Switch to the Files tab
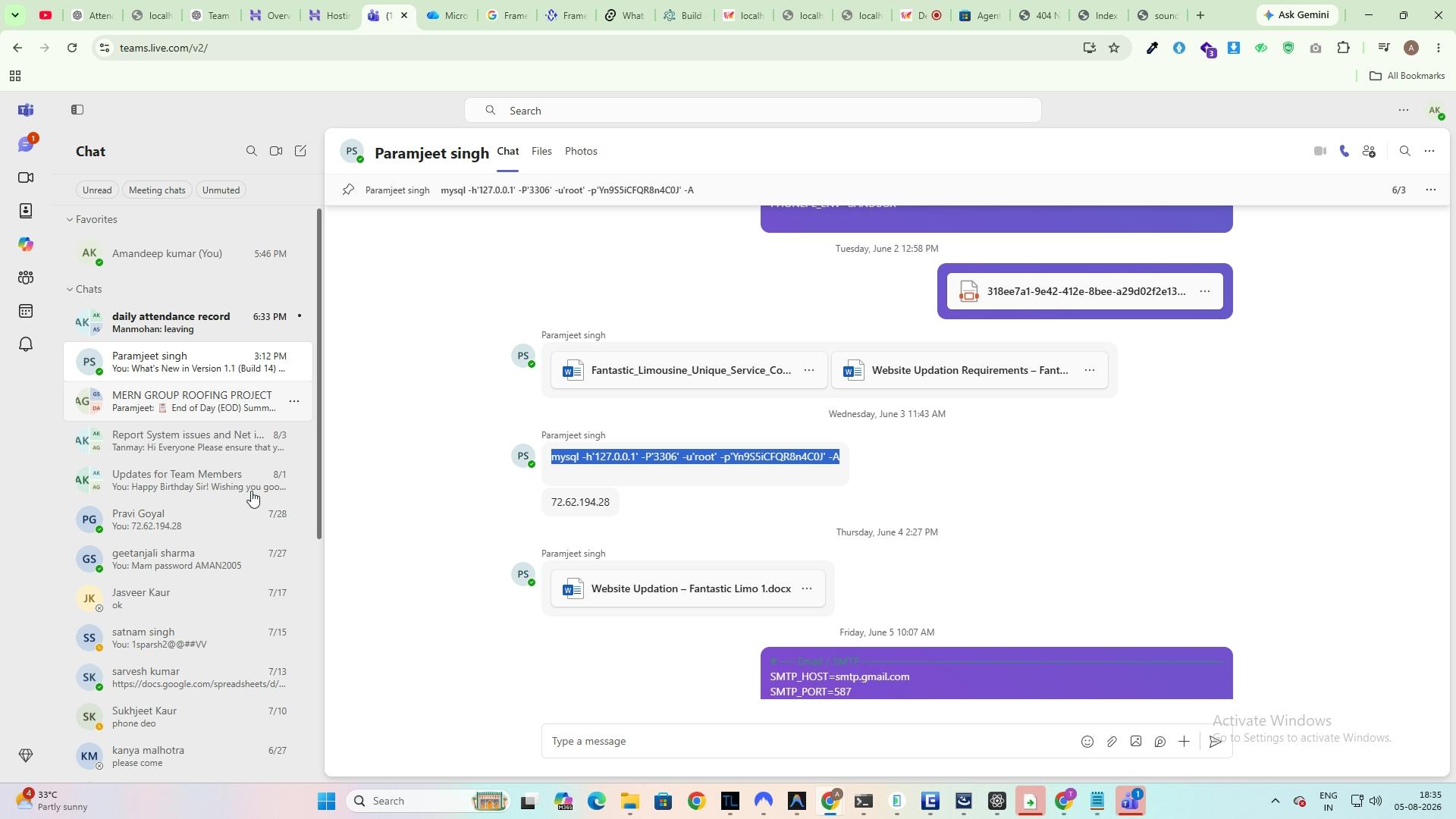The image size is (1456, 819). pos(541,152)
